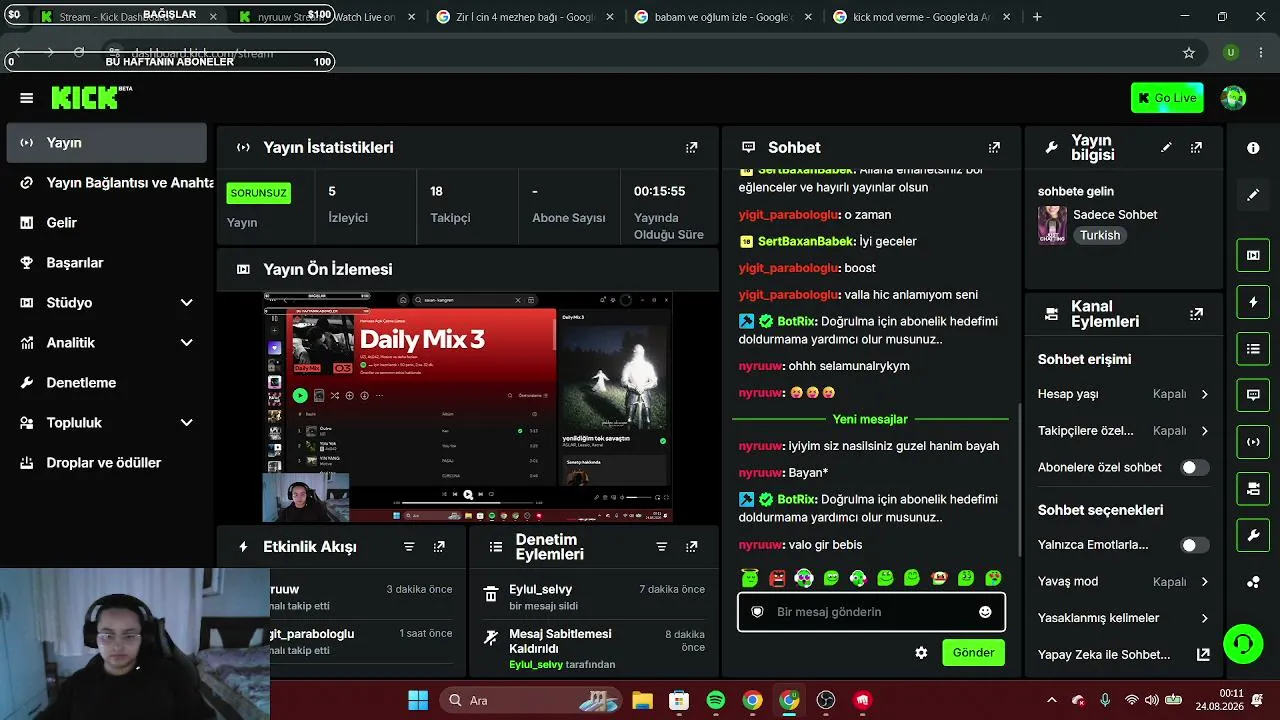The height and width of the screenshot is (720, 1280).
Task: Open the user profile avatar menu
Action: (x=1233, y=98)
